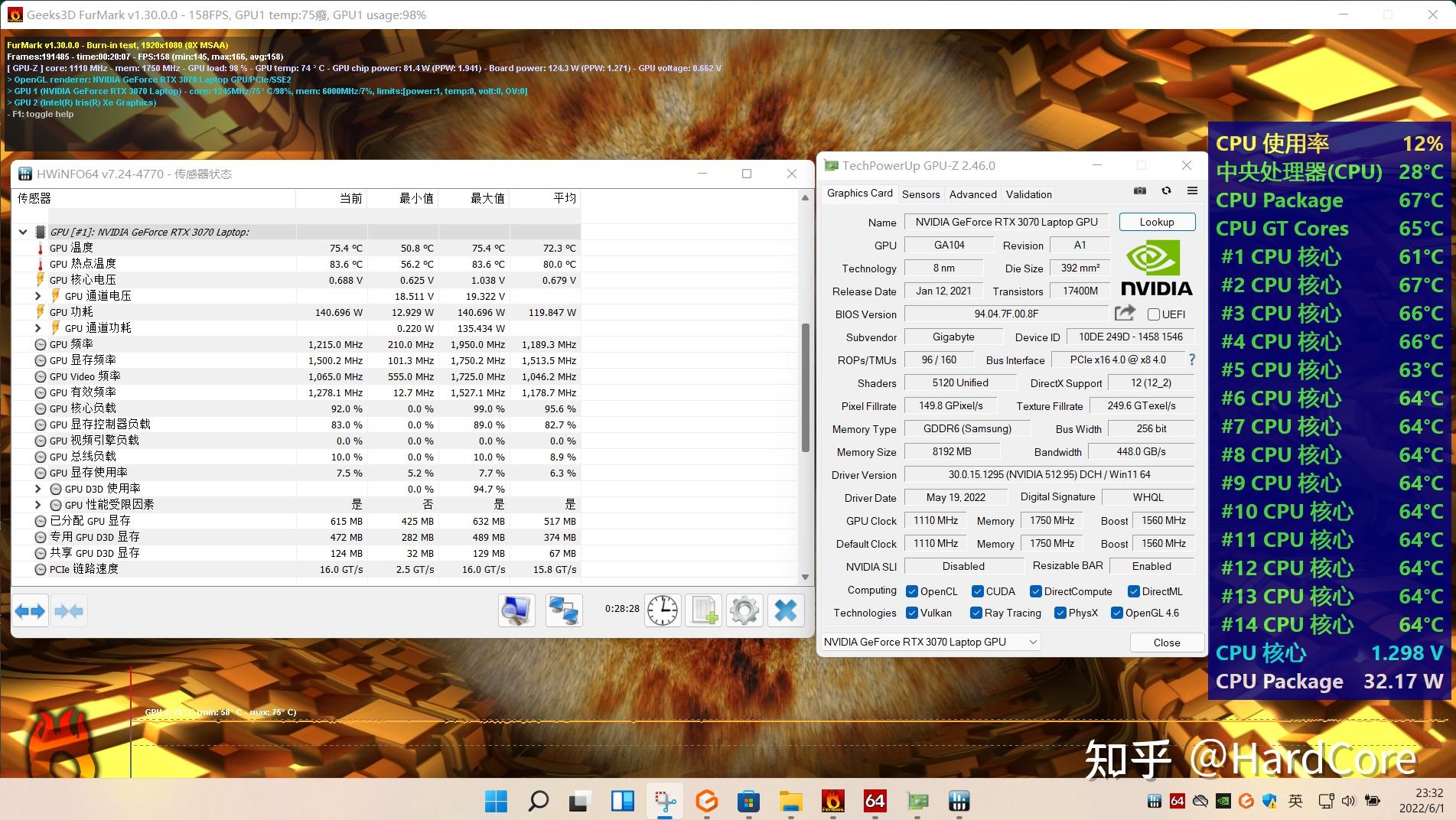
Task: Switch to the Sensors tab in GPU-Z
Action: [x=920, y=194]
